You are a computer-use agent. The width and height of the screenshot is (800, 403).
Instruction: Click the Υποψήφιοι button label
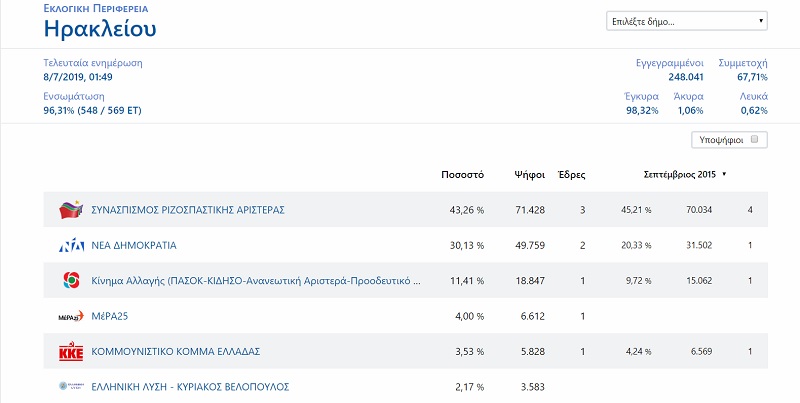722,140
